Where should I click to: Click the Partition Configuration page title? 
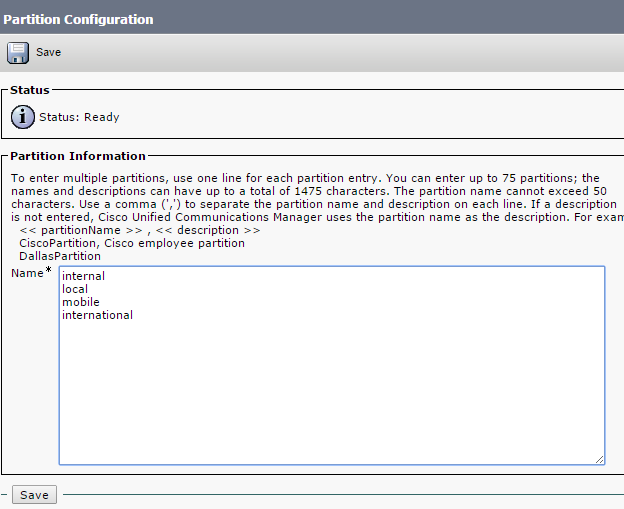coord(79,19)
